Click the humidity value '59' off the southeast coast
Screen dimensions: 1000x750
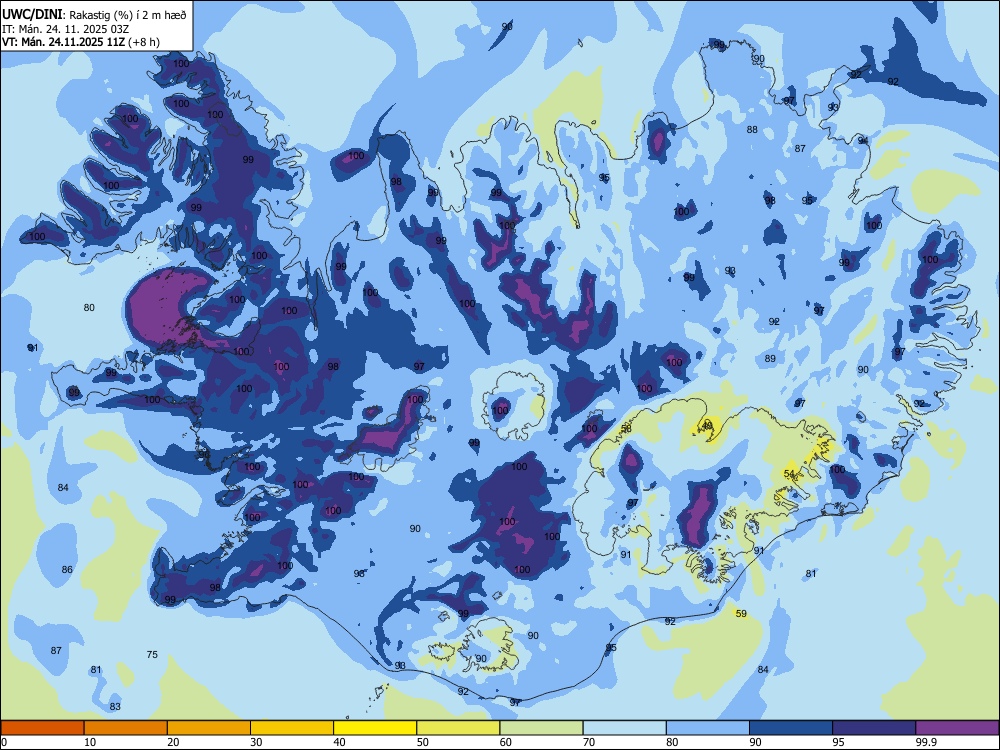(741, 614)
